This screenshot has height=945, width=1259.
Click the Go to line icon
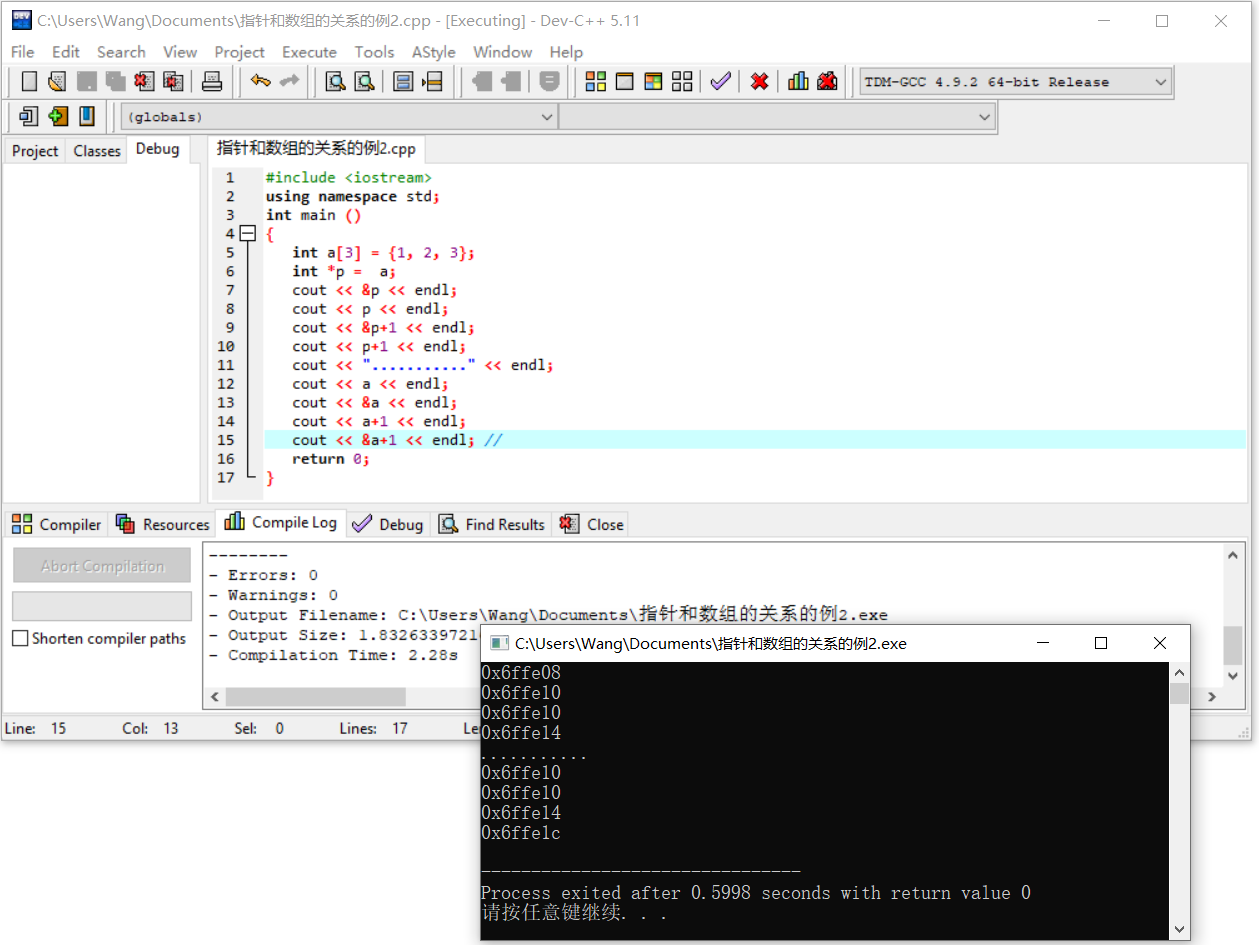433,82
